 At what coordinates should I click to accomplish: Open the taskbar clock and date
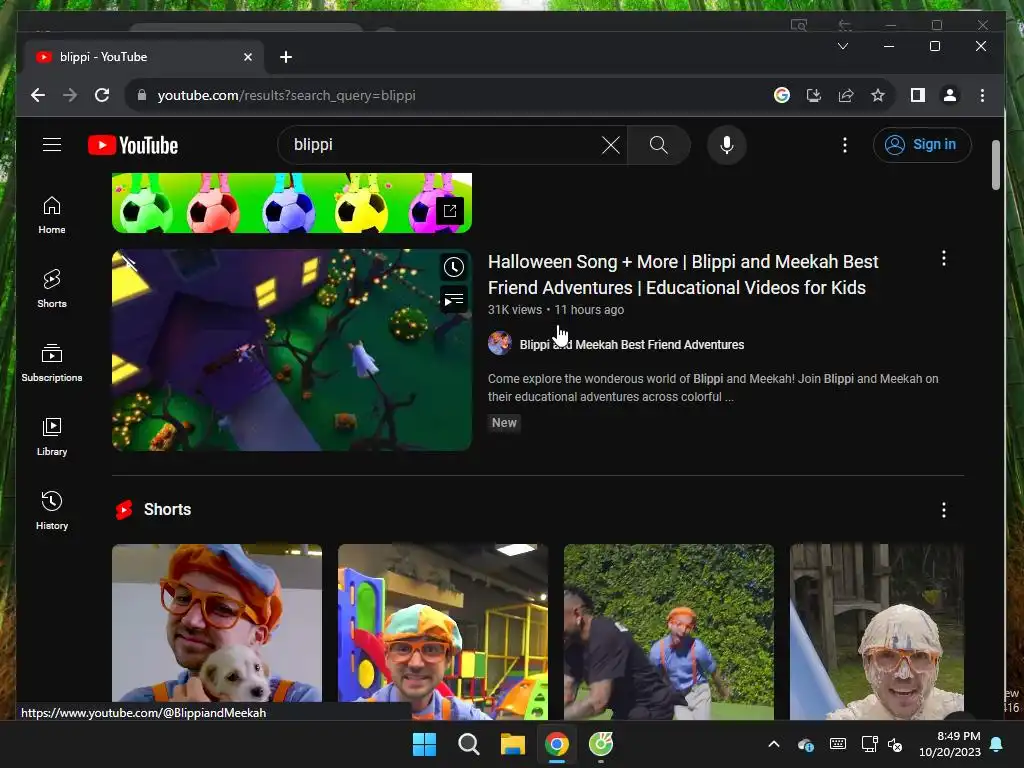949,744
